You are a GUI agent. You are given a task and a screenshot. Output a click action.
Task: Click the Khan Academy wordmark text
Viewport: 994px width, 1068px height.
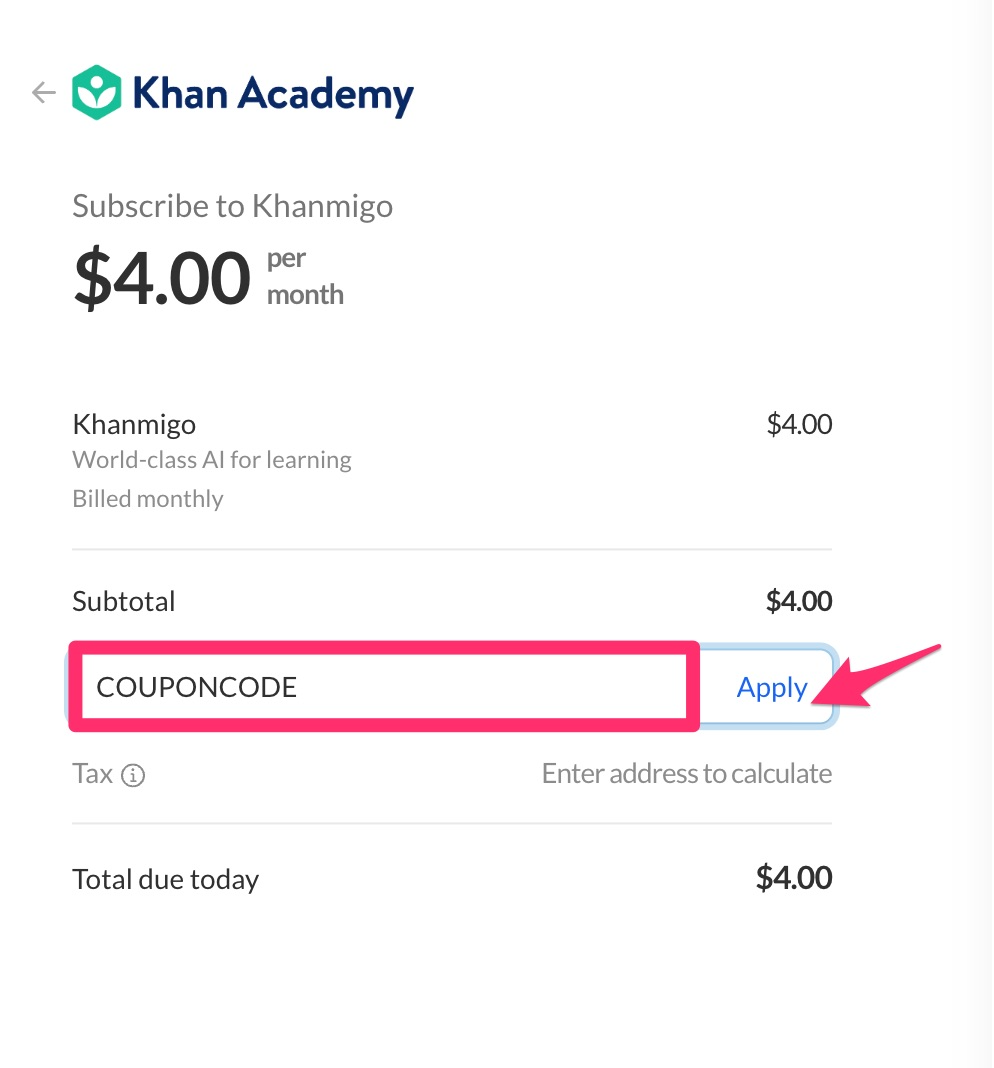click(273, 95)
